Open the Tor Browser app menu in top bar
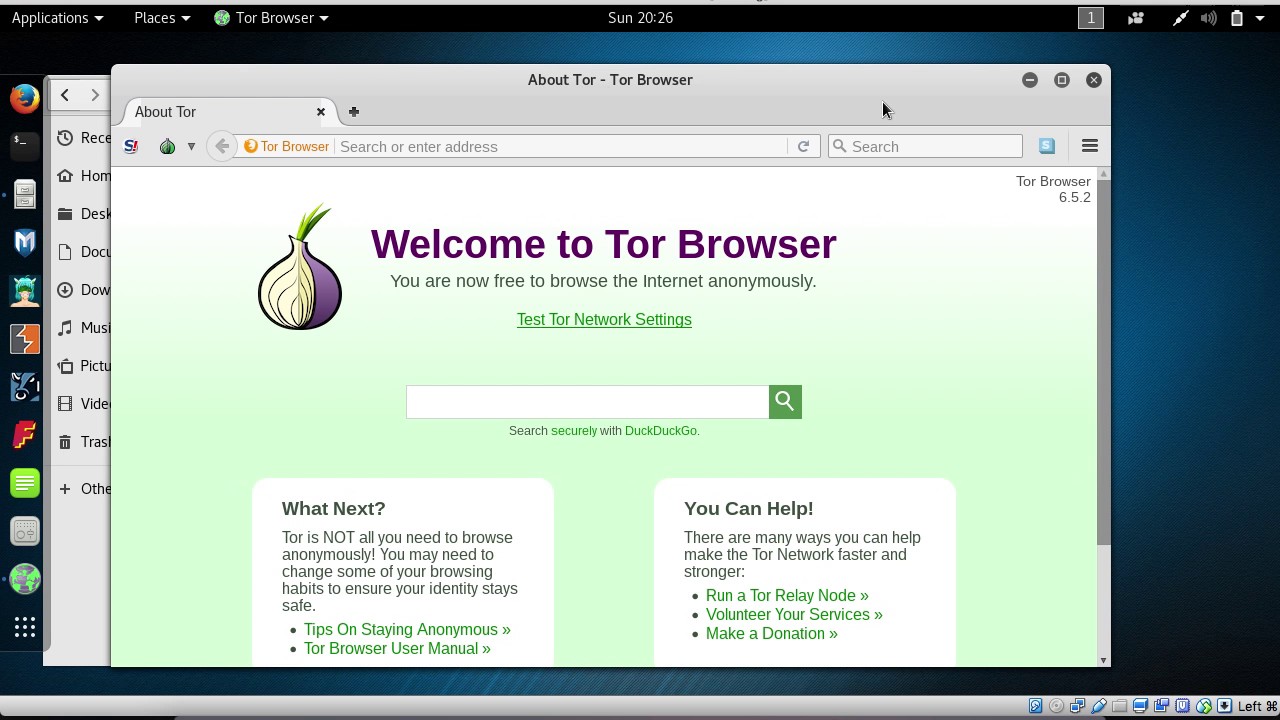This screenshot has width=1280, height=720. click(x=271, y=18)
